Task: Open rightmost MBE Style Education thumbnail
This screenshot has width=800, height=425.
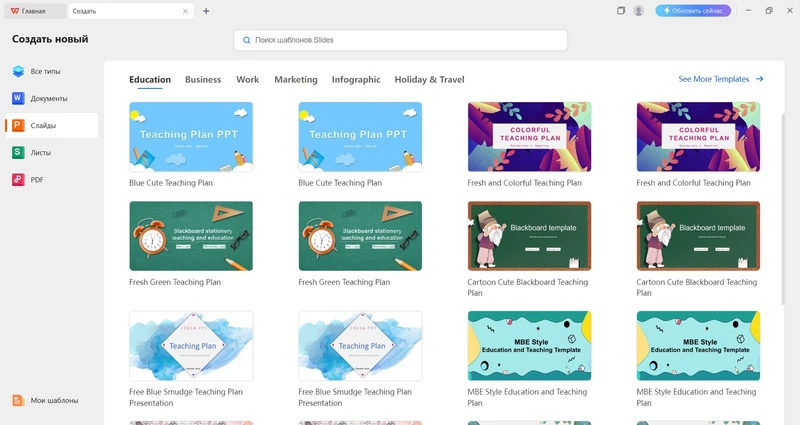Action: (x=698, y=346)
